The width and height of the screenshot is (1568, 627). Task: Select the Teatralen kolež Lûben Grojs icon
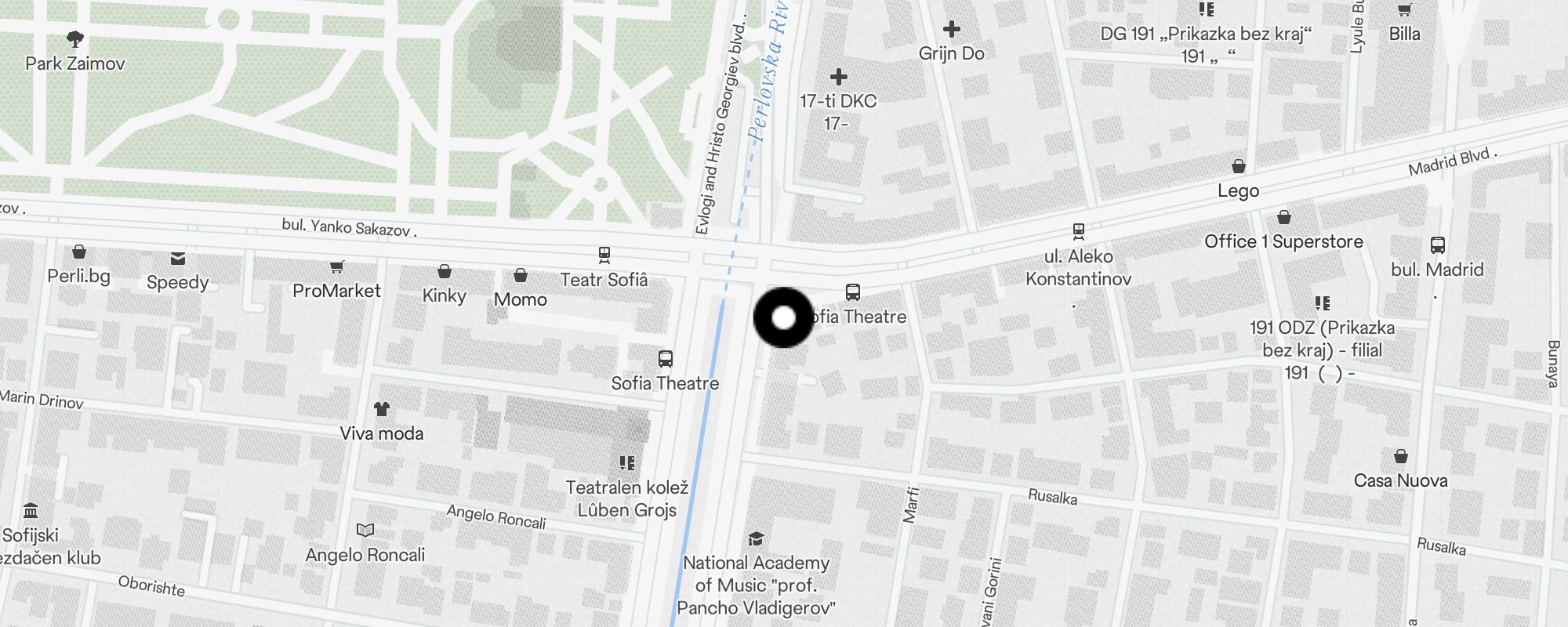click(626, 462)
